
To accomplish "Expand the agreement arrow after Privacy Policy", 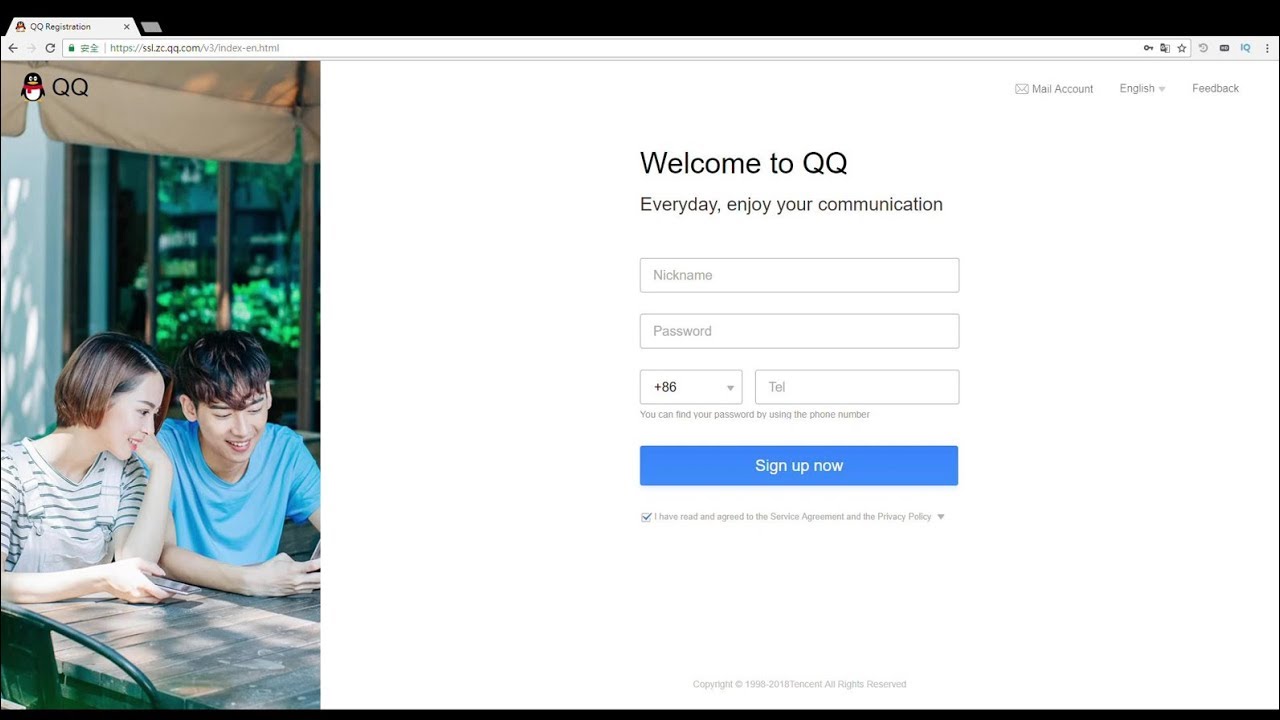I will [x=941, y=517].
